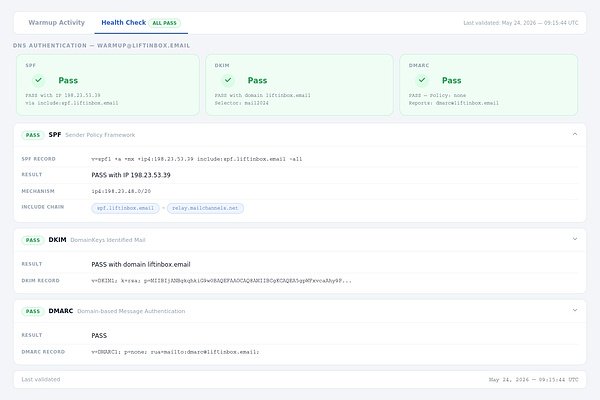Click the DMARC record value v=DMARC1
The height and width of the screenshot is (400, 600).
click(x=175, y=352)
